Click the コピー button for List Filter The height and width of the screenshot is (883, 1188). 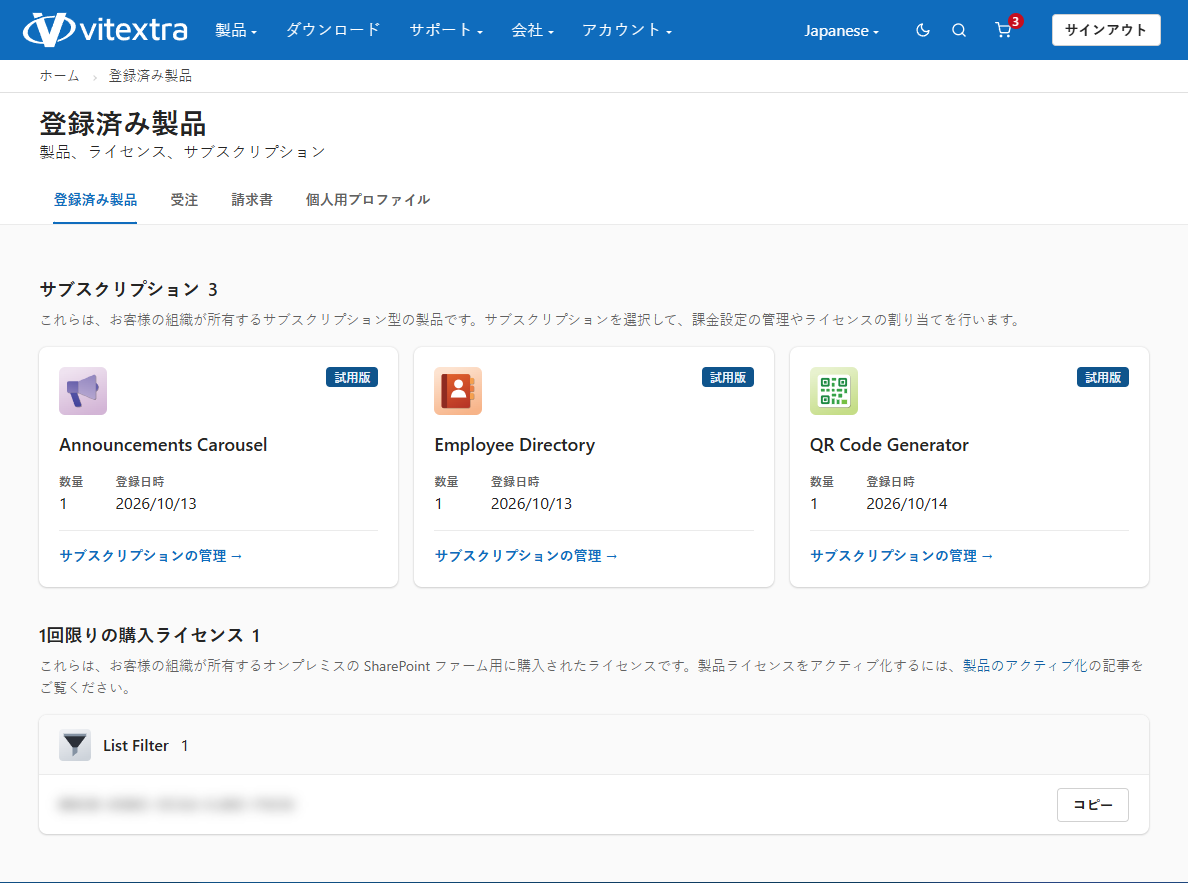click(1093, 804)
